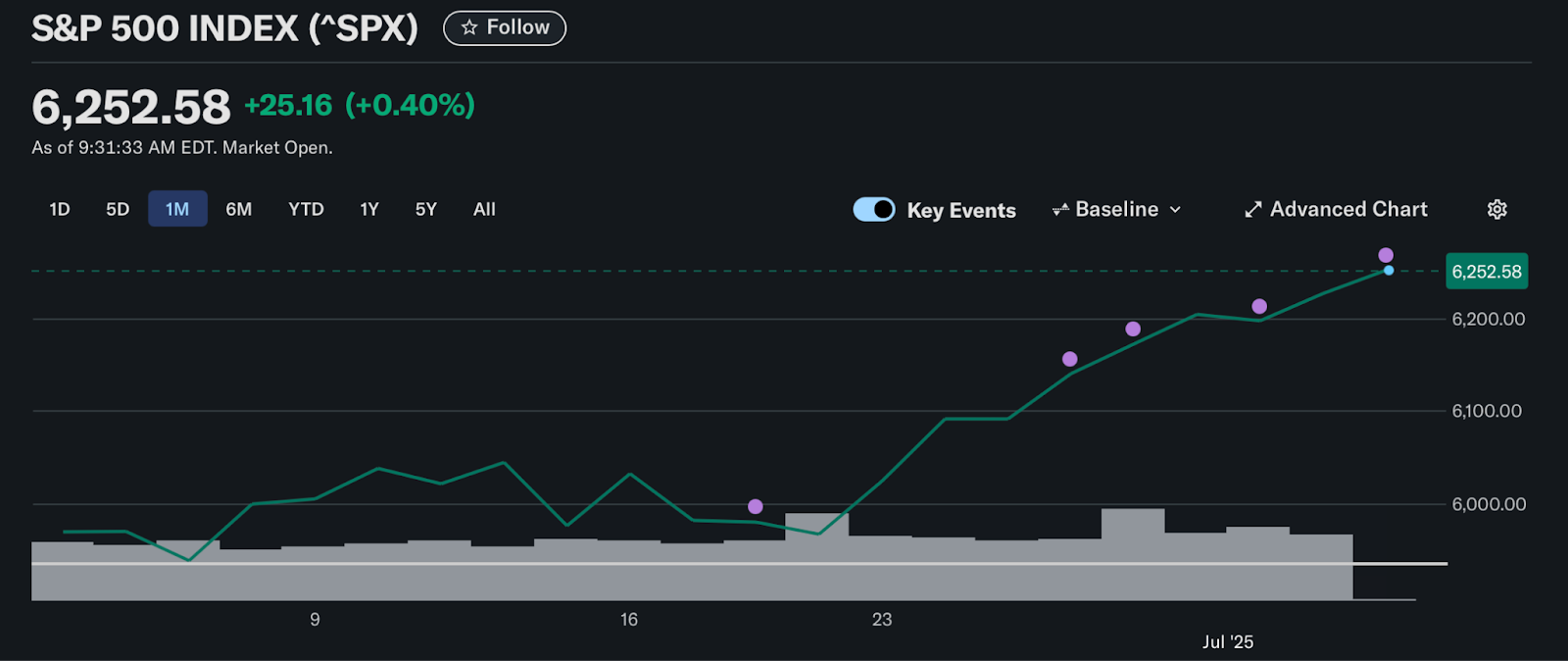Click the 6,100.00 axis label
Viewport: 1568px width, 661px height.
(1487, 411)
